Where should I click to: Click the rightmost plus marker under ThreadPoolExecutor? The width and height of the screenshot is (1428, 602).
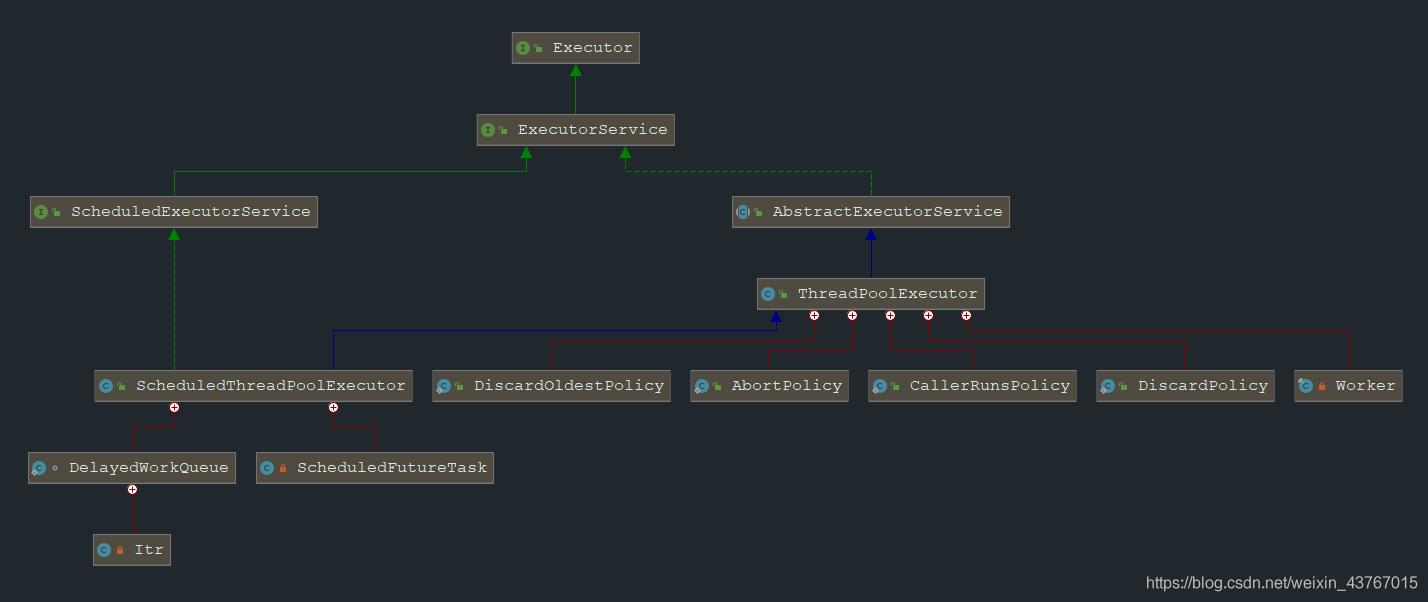[966, 315]
